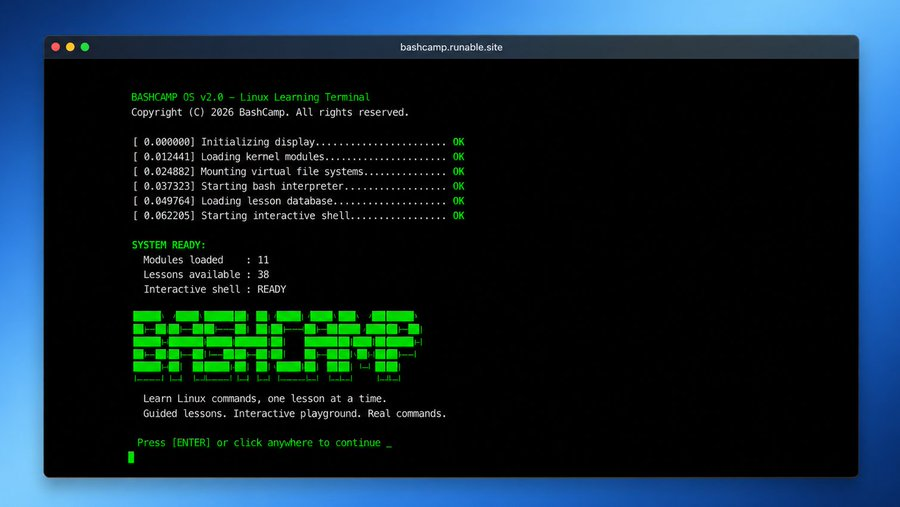Image resolution: width=900 pixels, height=507 pixels.
Task: Click the green maximize window button
Action: coord(85,47)
